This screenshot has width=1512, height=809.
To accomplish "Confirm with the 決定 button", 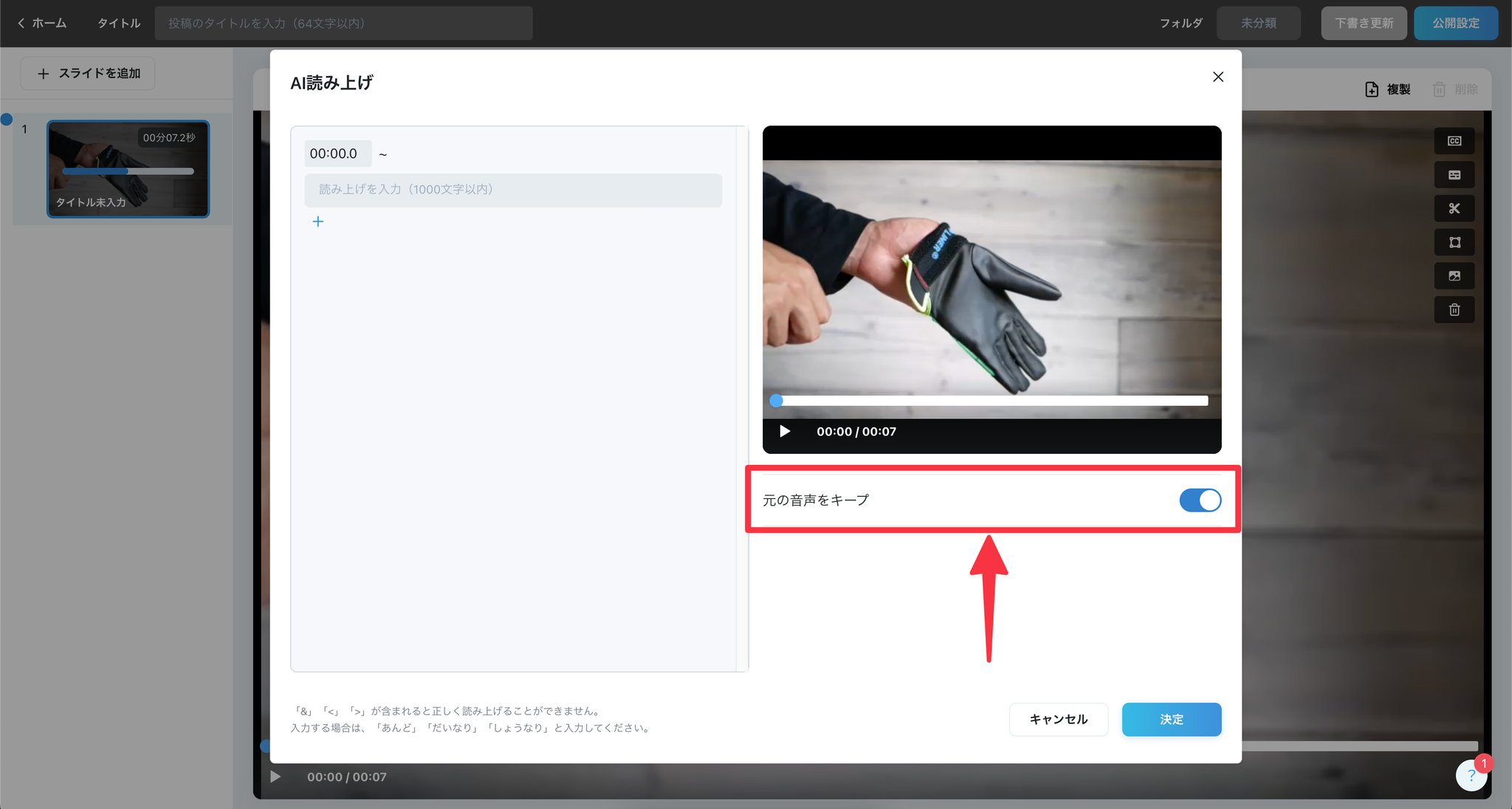I will pyautogui.click(x=1171, y=719).
